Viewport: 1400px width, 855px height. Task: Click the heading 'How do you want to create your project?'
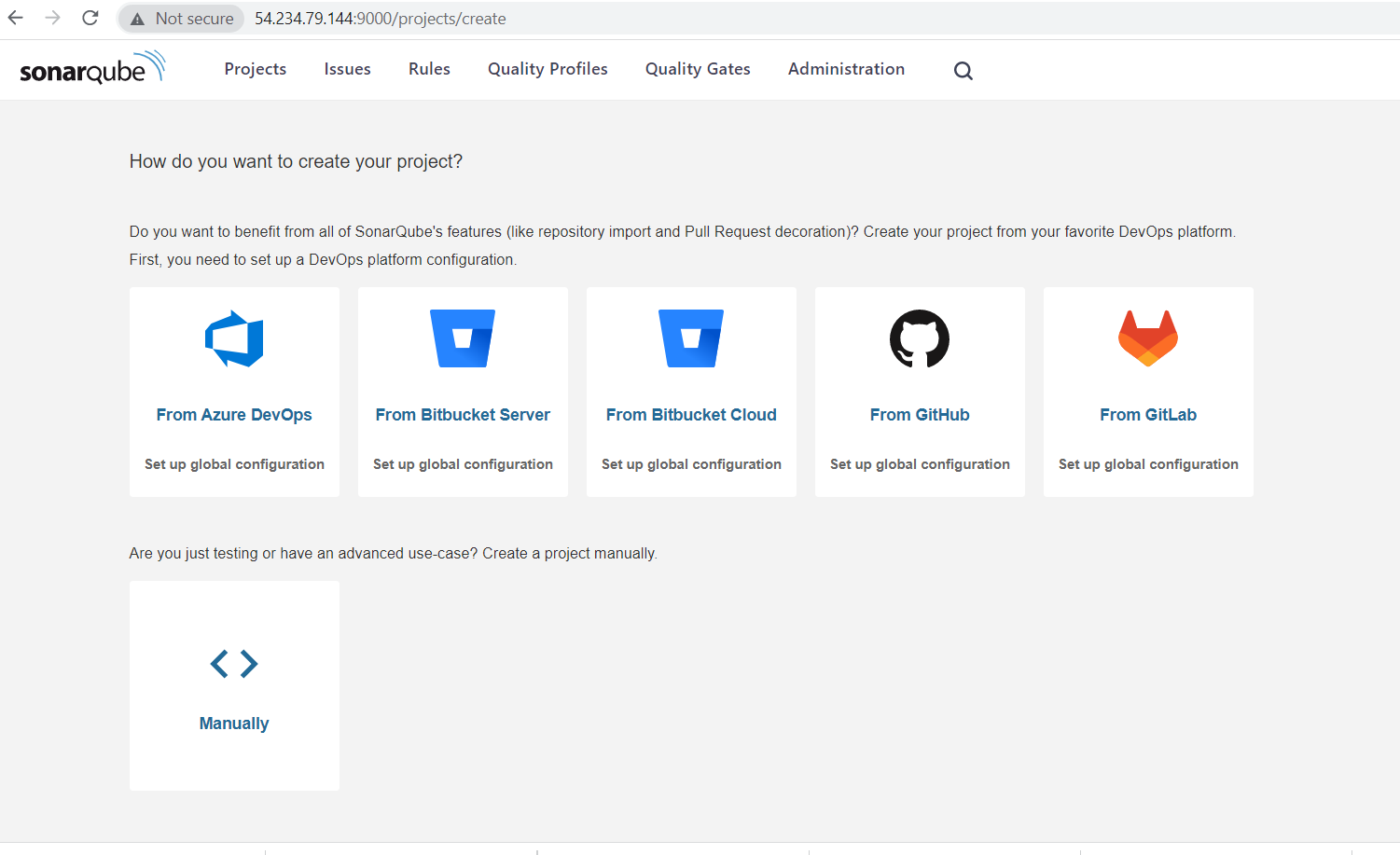(296, 161)
